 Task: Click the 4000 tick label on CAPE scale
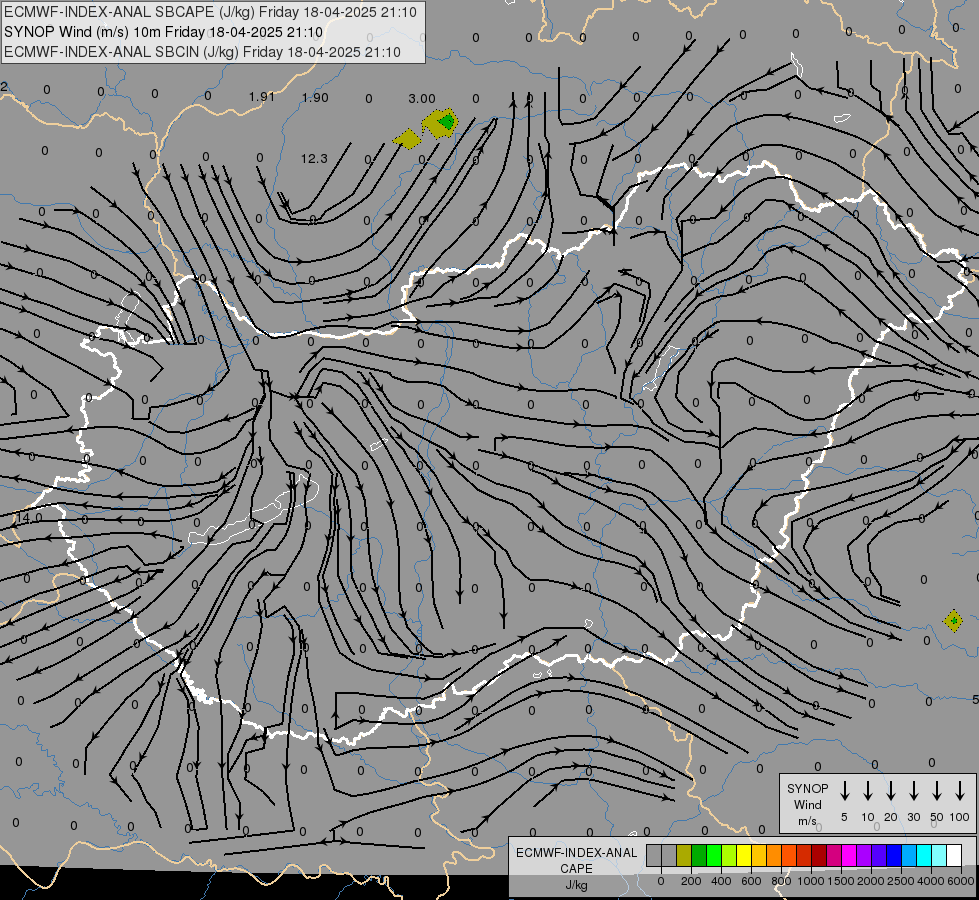tap(931, 881)
